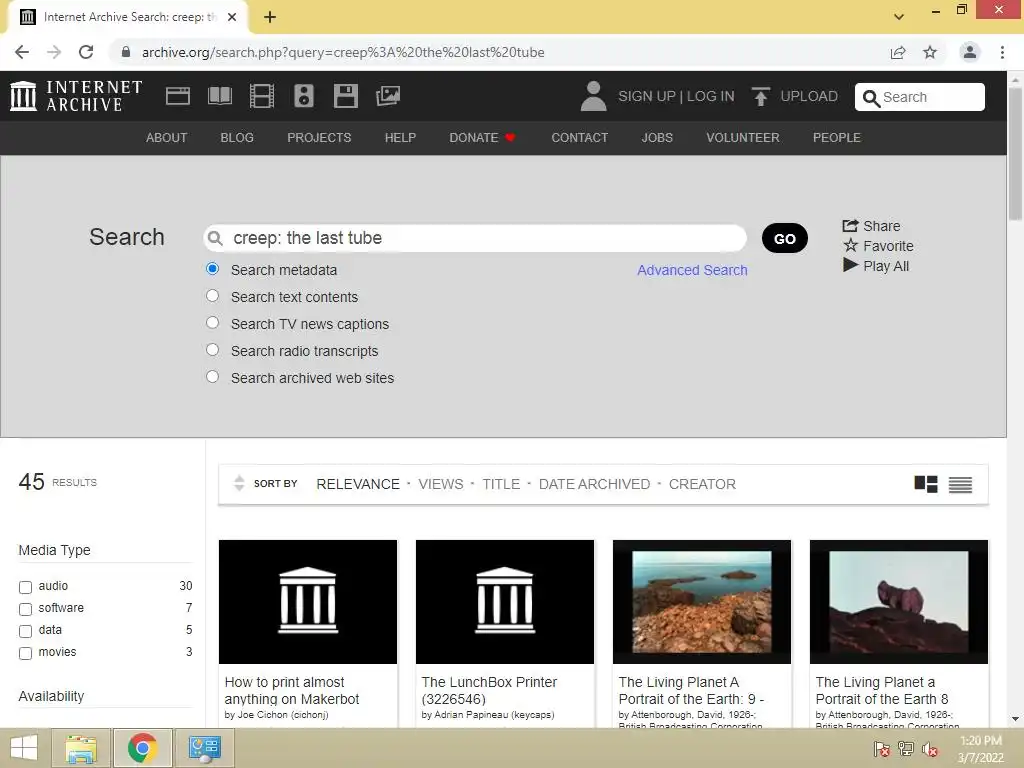This screenshot has width=1024, height=768.
Task: Open the Images icon in header
Action: tap(388, 96)
